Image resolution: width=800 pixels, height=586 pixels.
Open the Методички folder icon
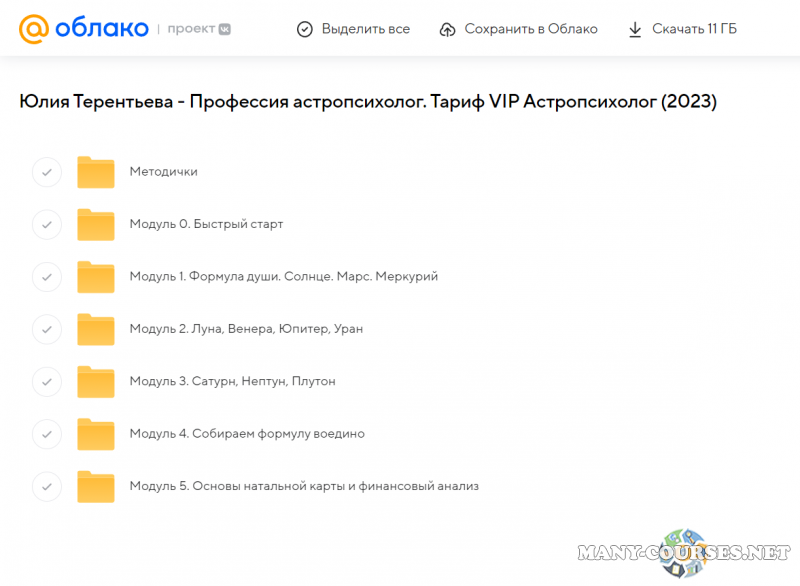tap(96, 172)
